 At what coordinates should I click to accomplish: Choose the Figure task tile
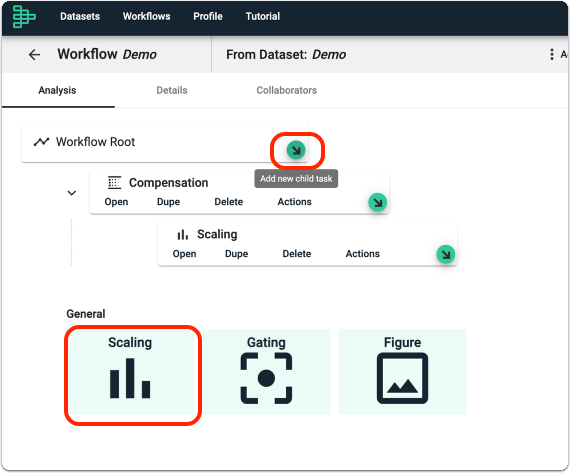[x=402, y=372]
